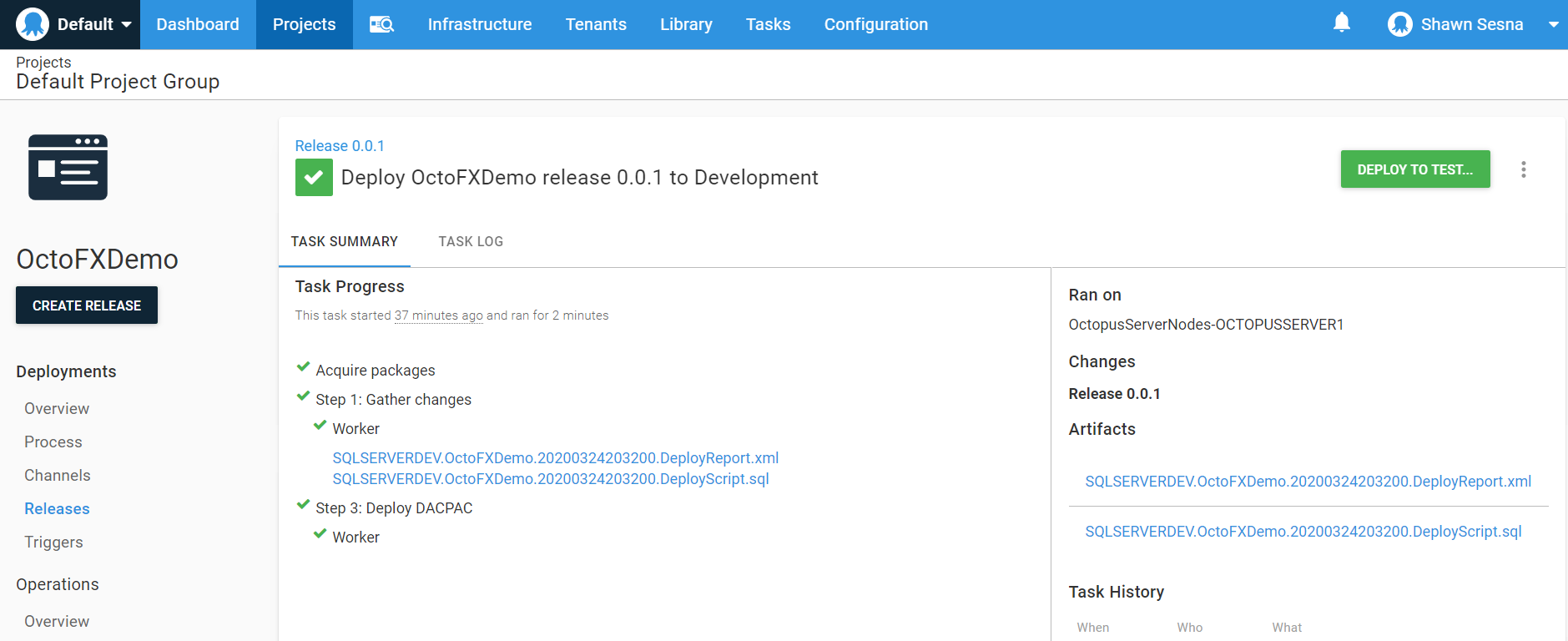Screen dimensions: 1568x641
Task: Click the Octopus logo in the top bar
Action: [x=33, y=24]
